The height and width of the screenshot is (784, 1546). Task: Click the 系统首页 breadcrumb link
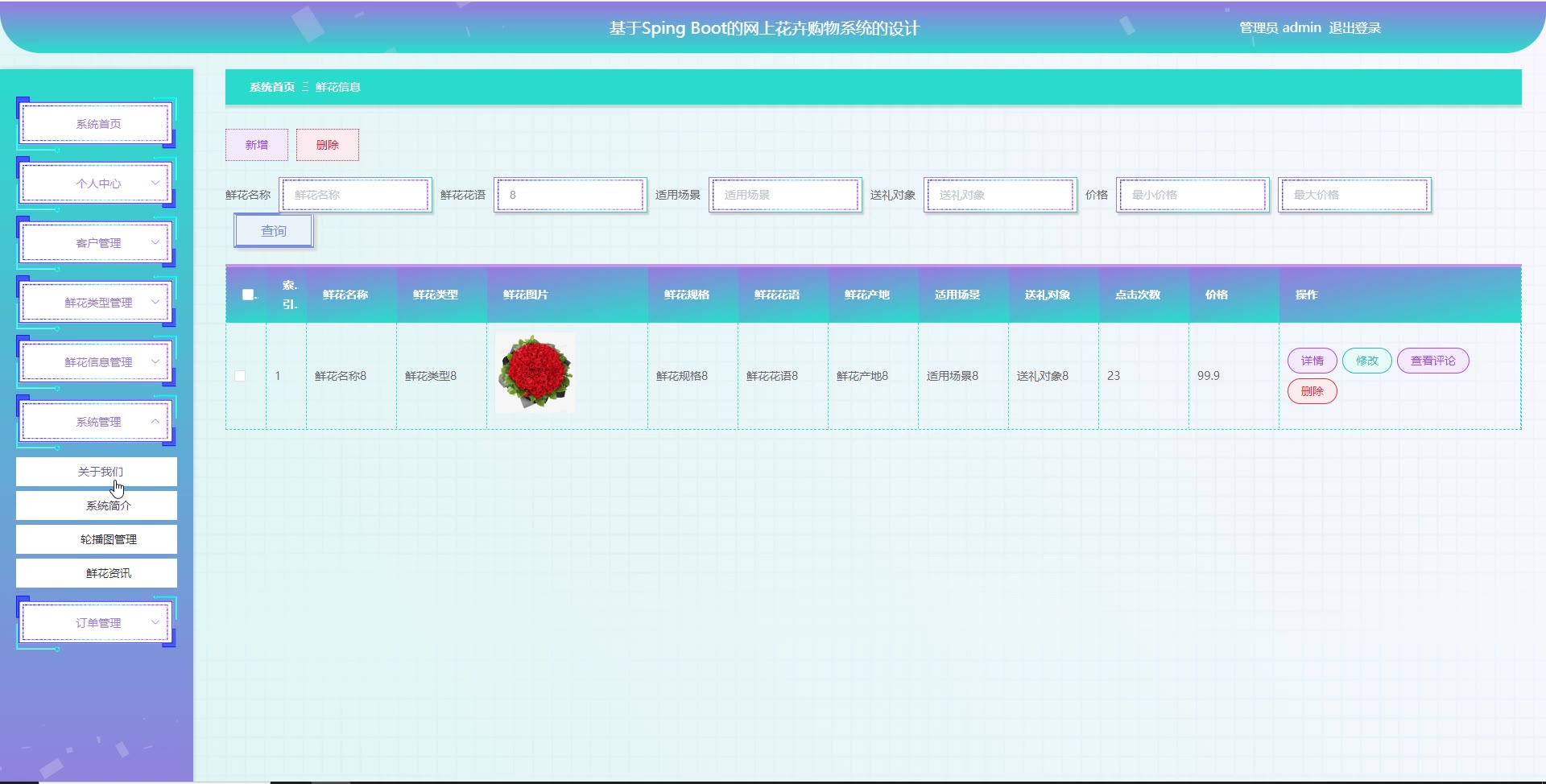272,87
